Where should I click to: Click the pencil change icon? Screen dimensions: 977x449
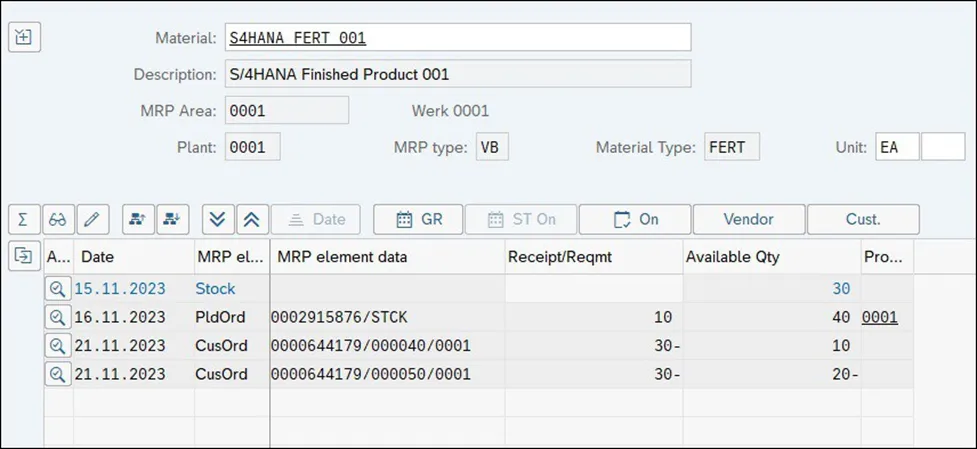tap(92, 219)
